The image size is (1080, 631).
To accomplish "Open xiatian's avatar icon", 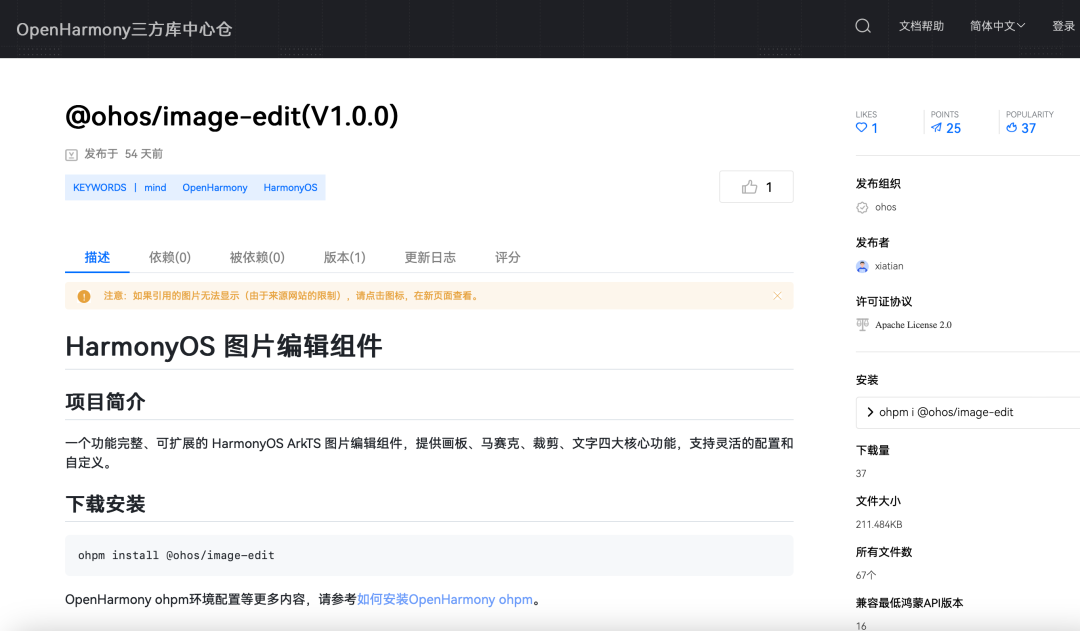I will (x=862, y=266).
